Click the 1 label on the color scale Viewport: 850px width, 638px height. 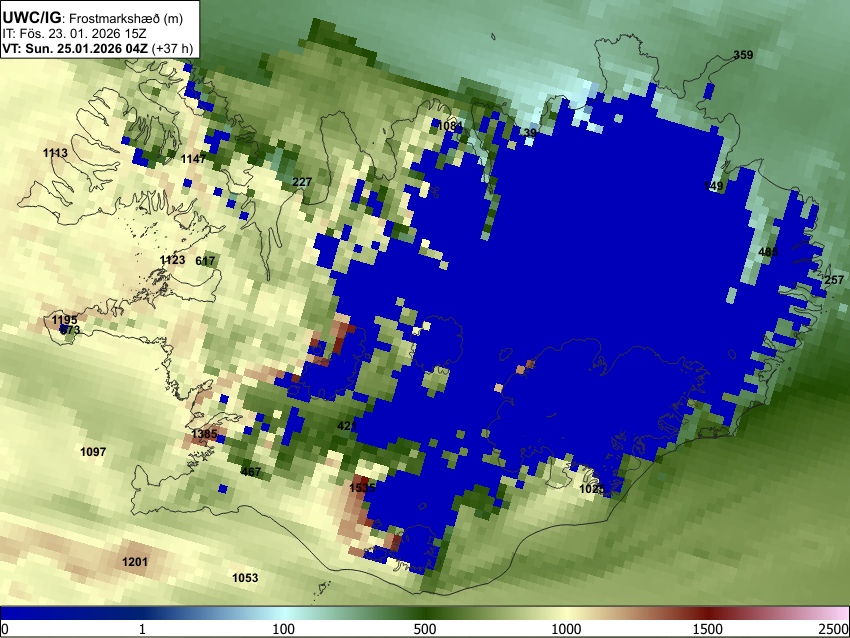pos(142,629)
